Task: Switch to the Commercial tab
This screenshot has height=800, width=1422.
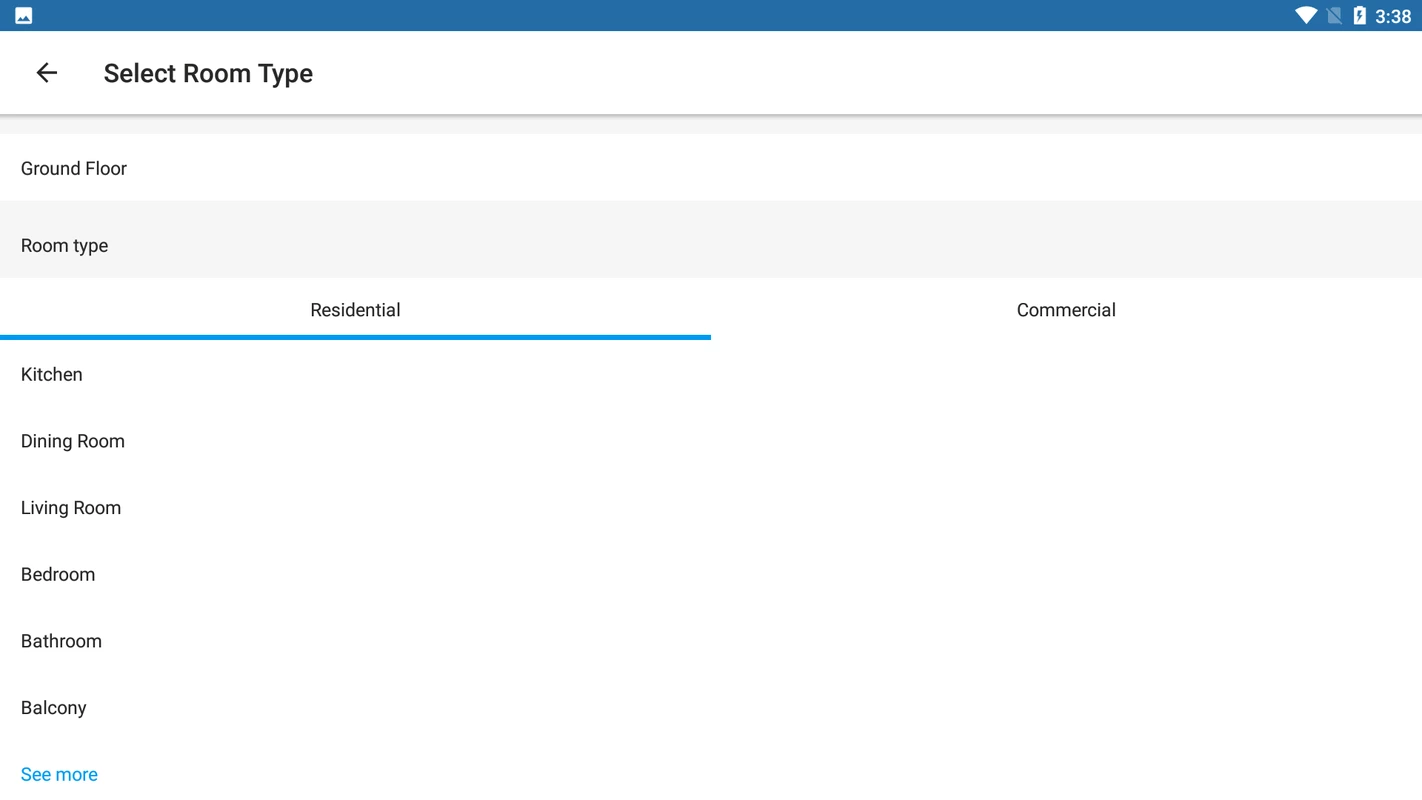Action: click(1066, 310)
